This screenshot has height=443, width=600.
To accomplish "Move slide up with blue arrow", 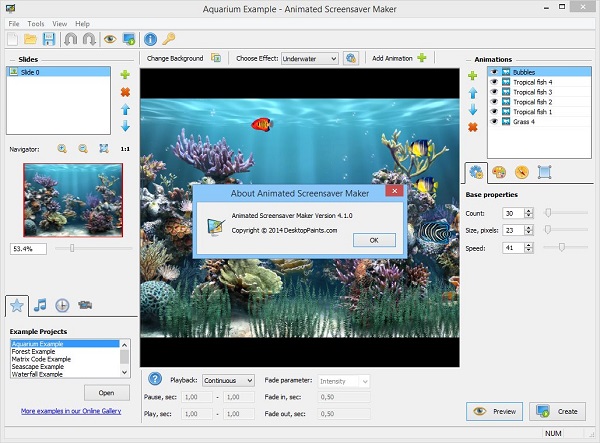I will coord(125,110).
